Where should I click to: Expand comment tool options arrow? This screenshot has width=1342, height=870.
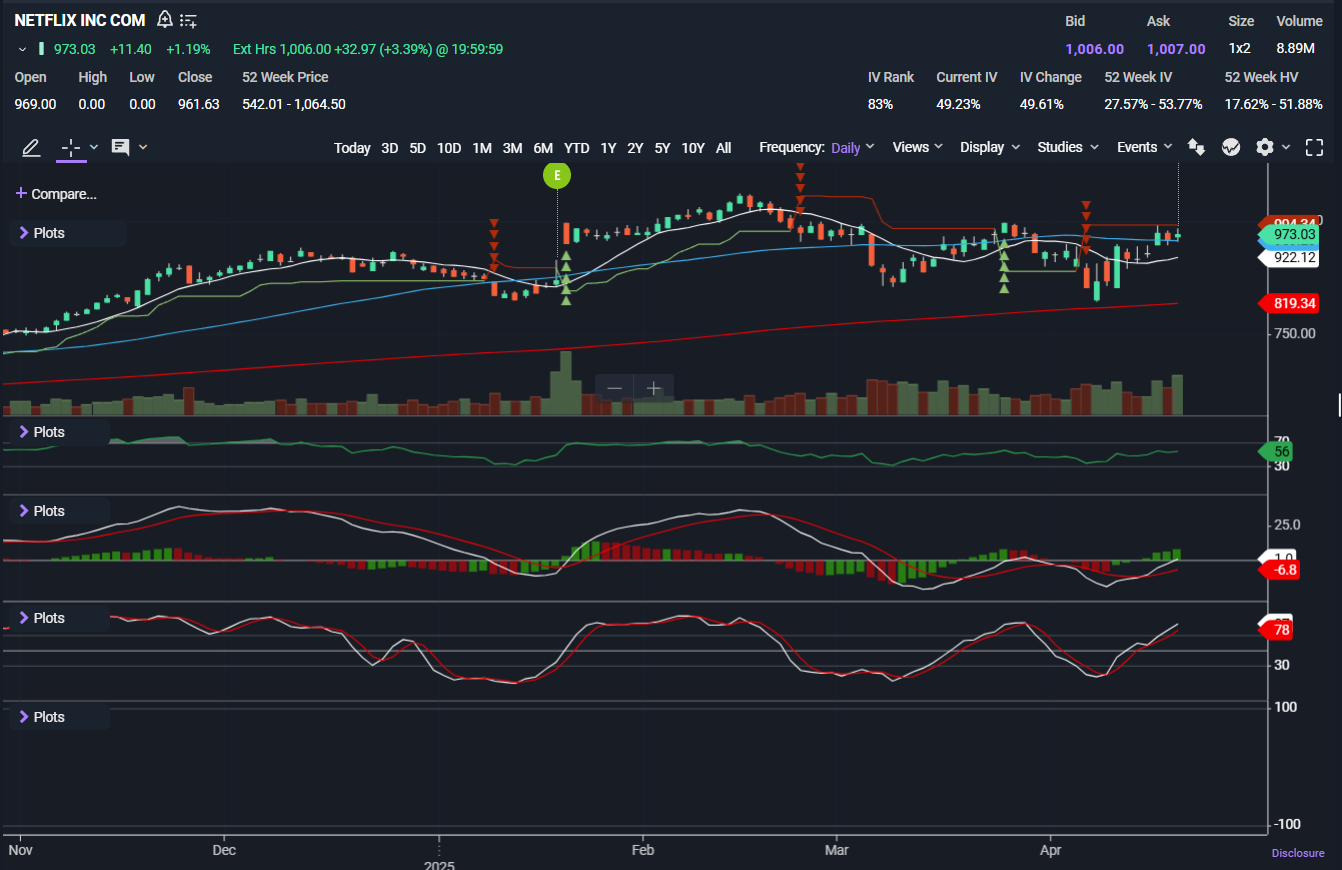tap(143, 147)
